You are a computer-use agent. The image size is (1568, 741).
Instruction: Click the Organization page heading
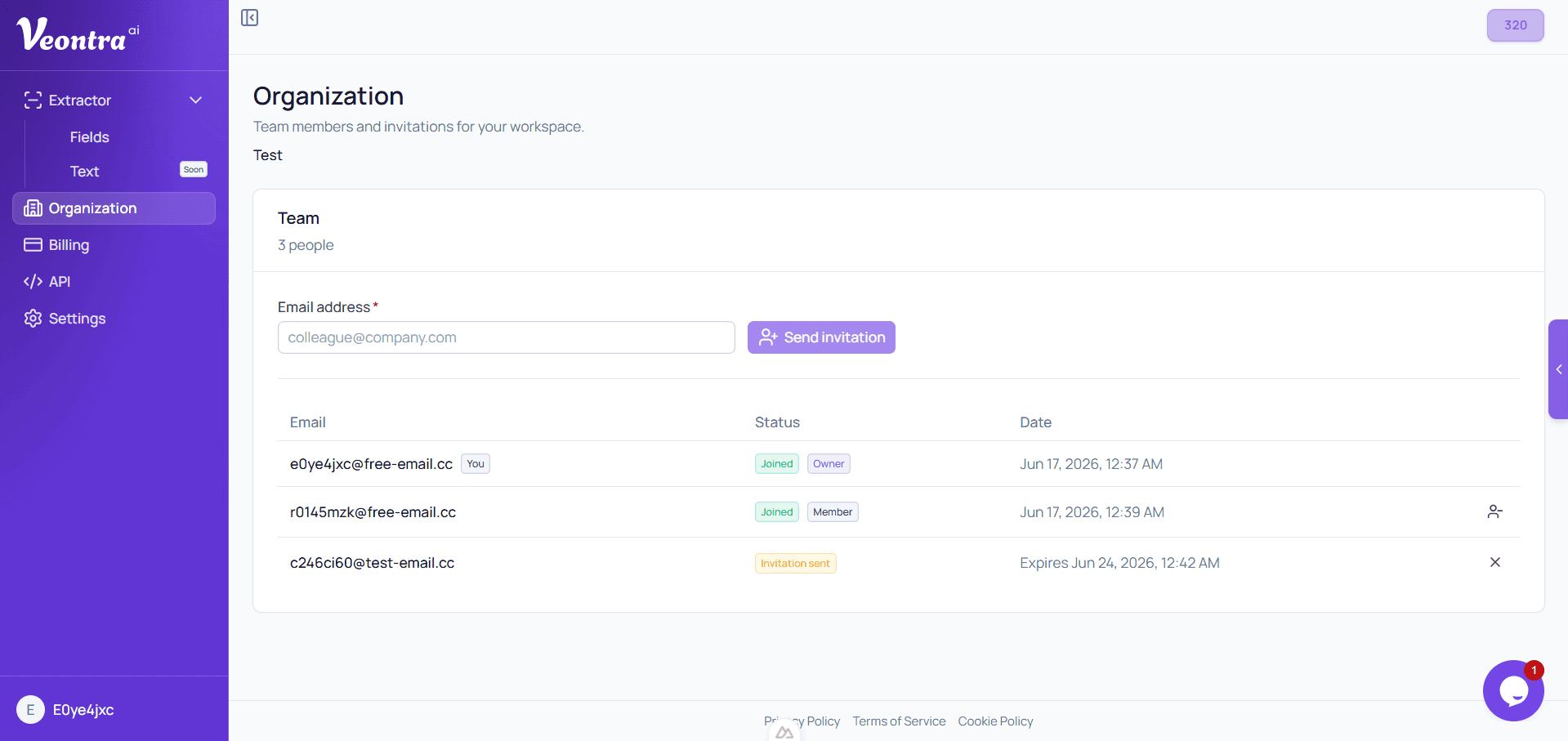click(x=328, y=96)
